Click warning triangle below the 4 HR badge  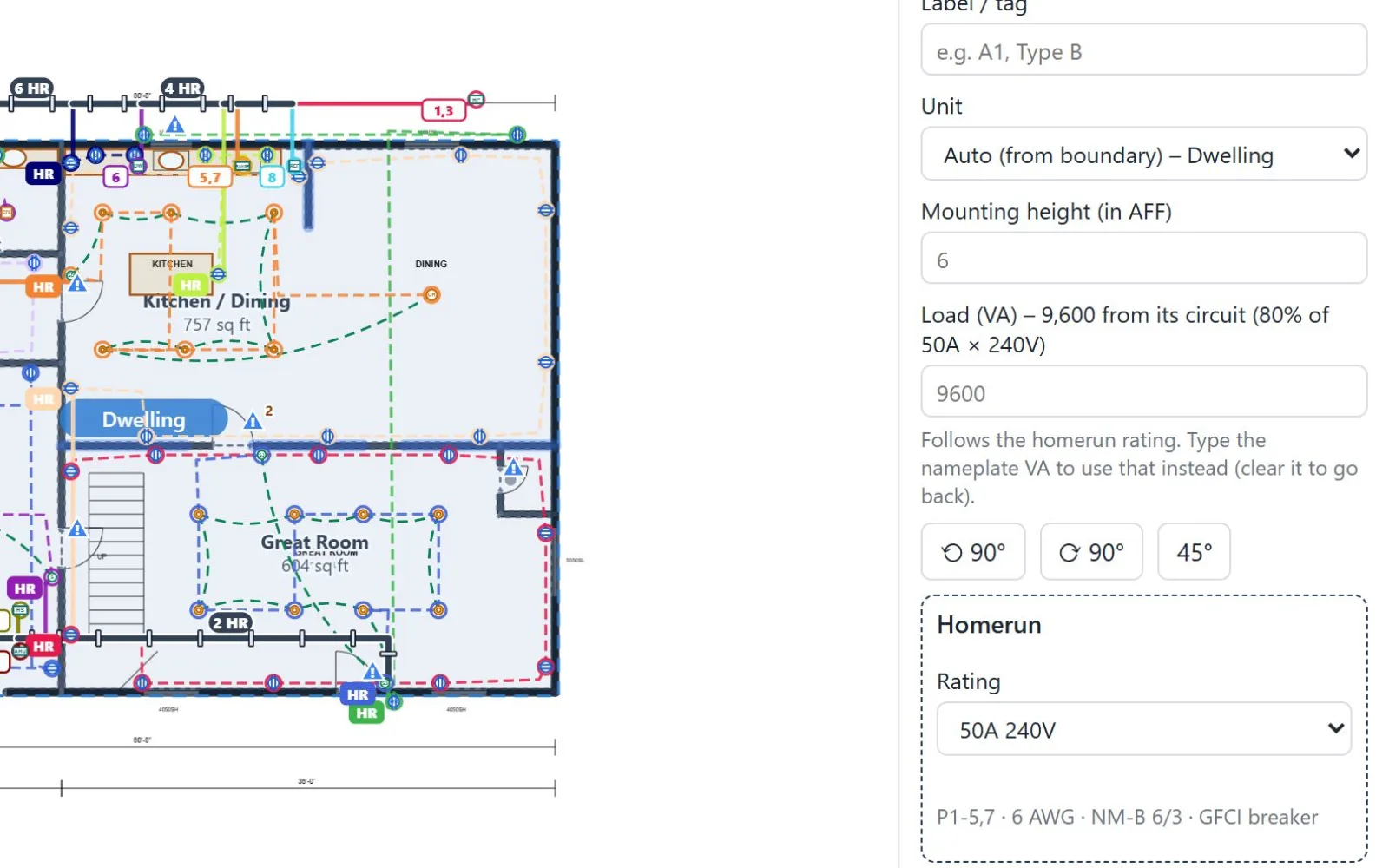[175, 125]
